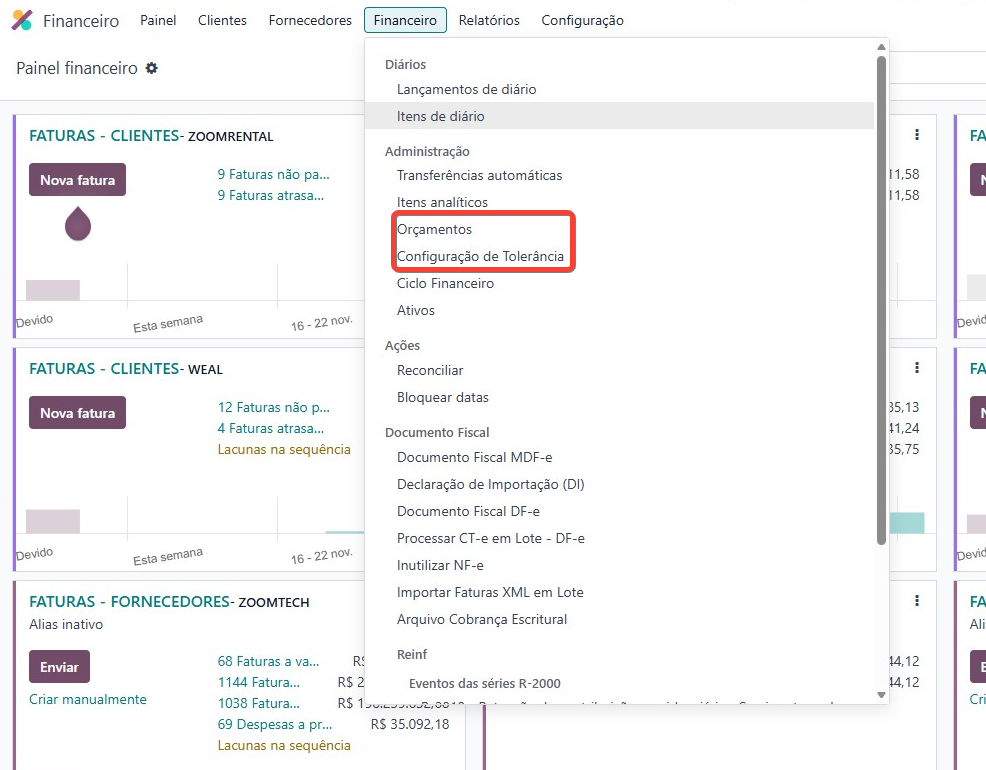Open the Fornecedores top menu

click(310, 20)
